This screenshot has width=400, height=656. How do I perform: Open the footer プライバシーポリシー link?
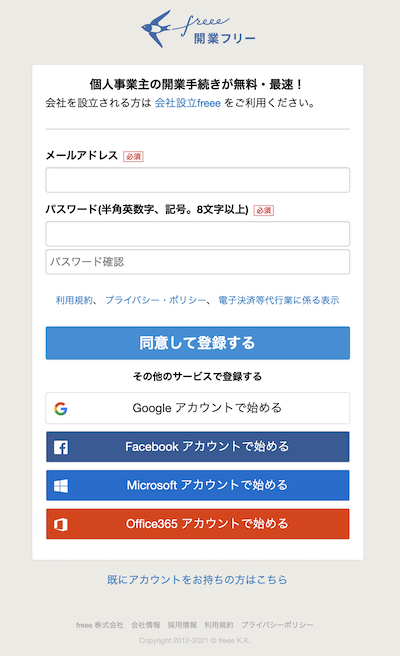tap(277, 625)
